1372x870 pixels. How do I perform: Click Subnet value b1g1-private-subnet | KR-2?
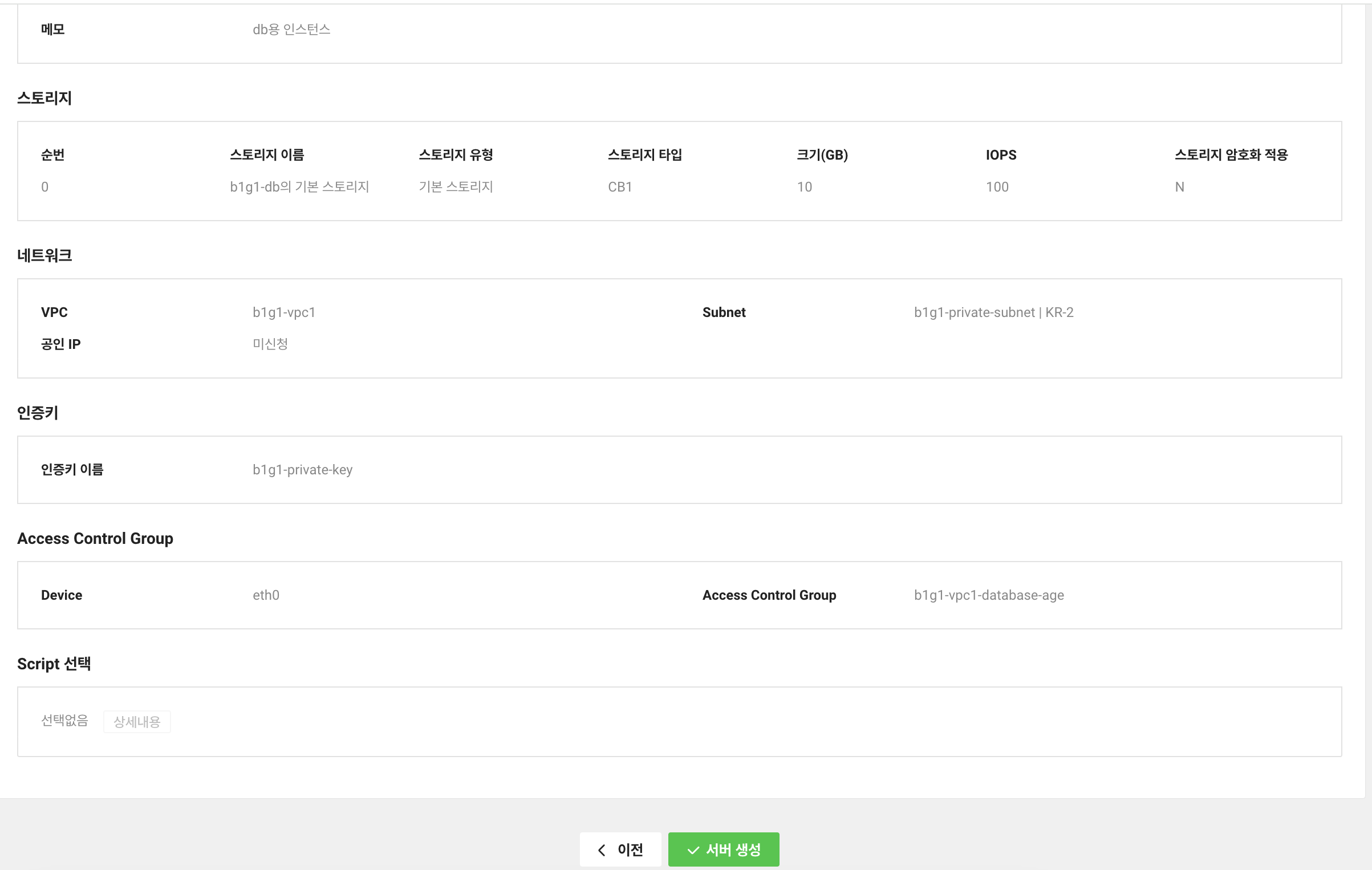[993, 312]
